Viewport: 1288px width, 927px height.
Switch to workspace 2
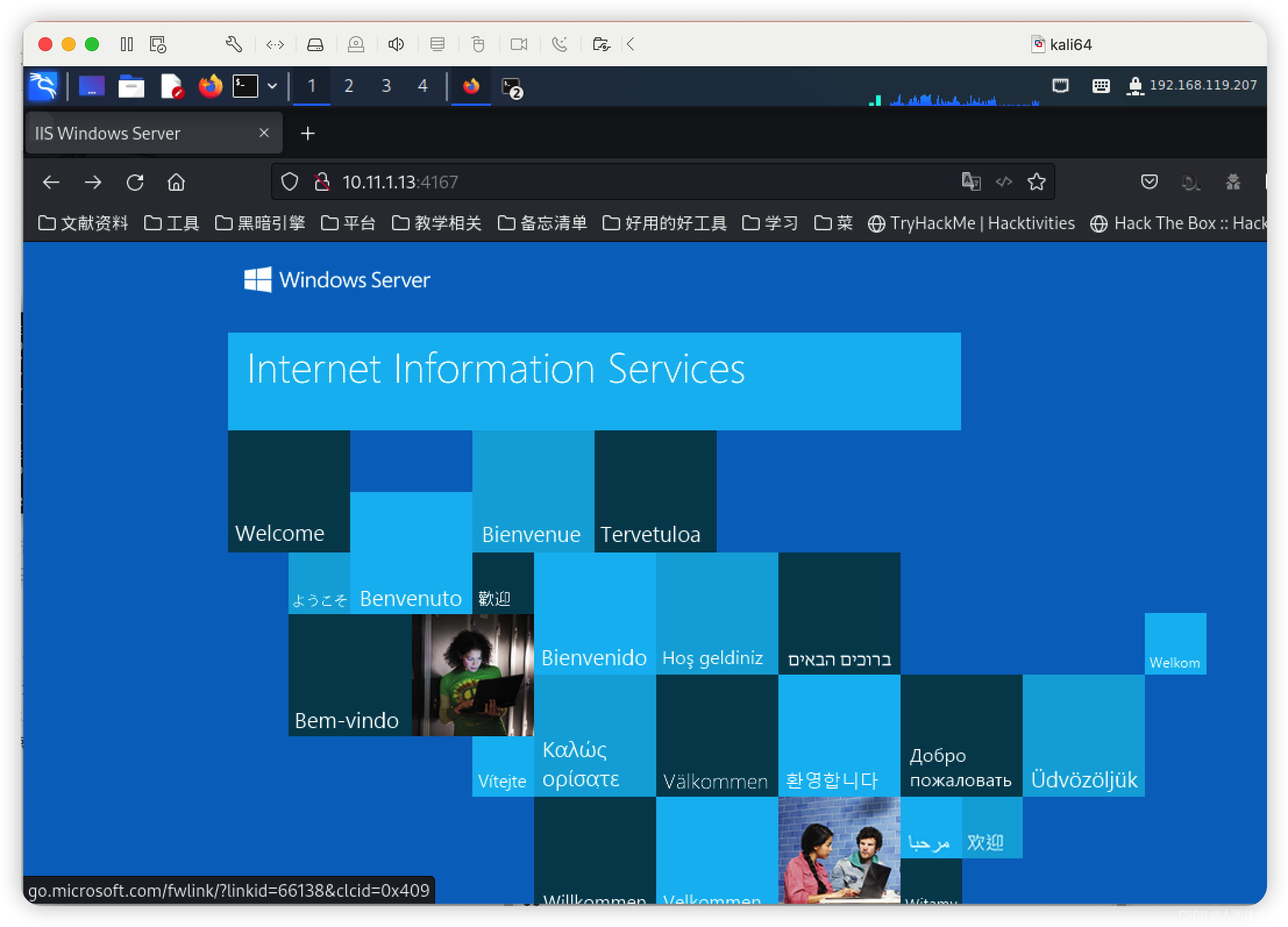348,86
